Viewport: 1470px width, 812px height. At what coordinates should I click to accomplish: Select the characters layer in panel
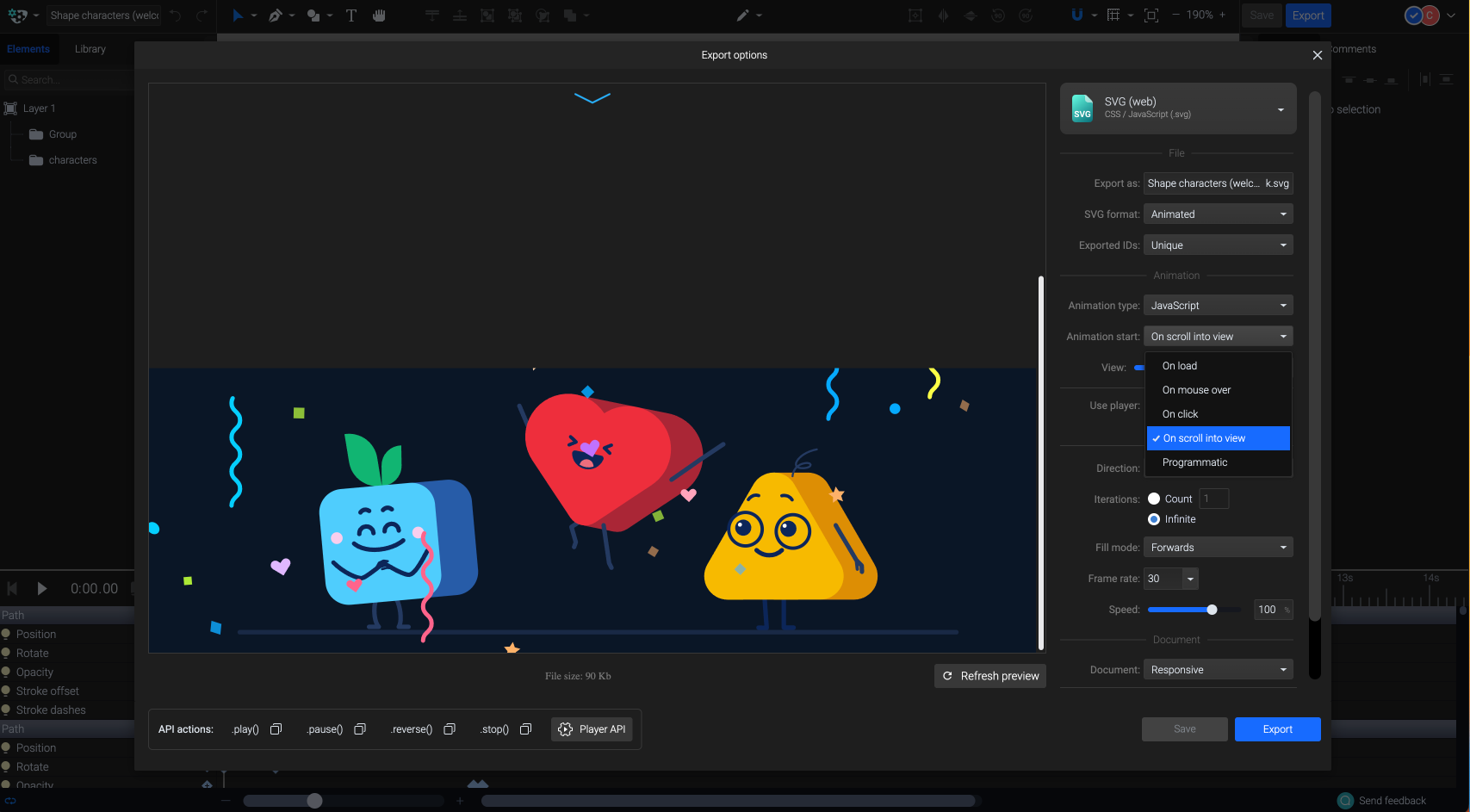click(x=72, y=160)
